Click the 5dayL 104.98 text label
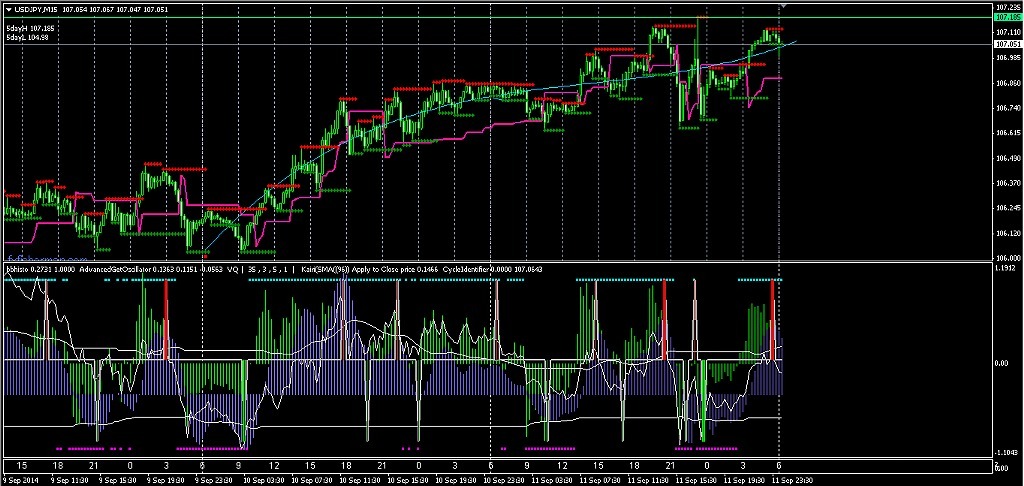 (28, 38)
